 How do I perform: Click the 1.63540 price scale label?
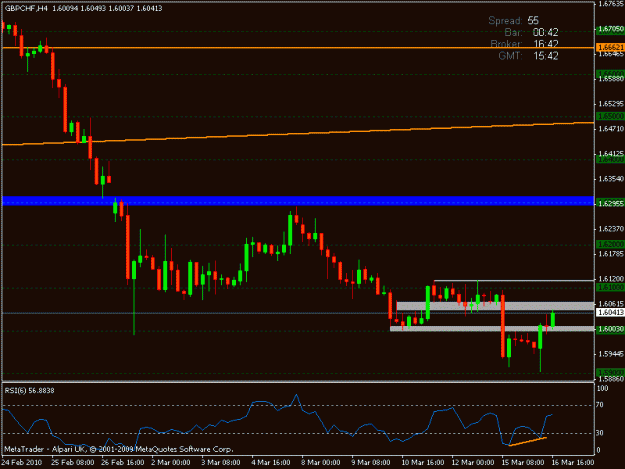[611, 179]
